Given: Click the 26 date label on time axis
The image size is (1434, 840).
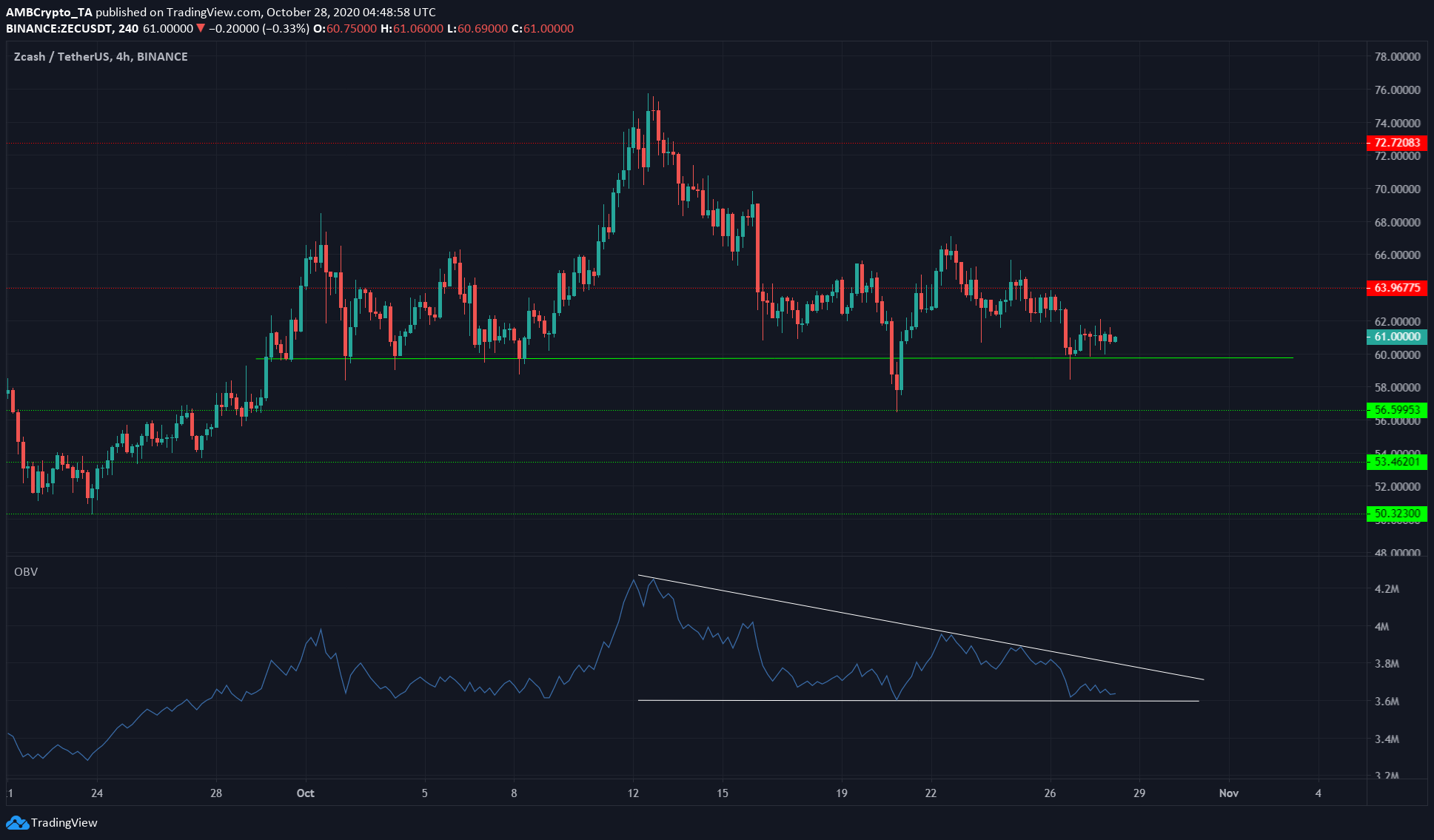Looking at the screenshot, I should [x=1050, y=793].
